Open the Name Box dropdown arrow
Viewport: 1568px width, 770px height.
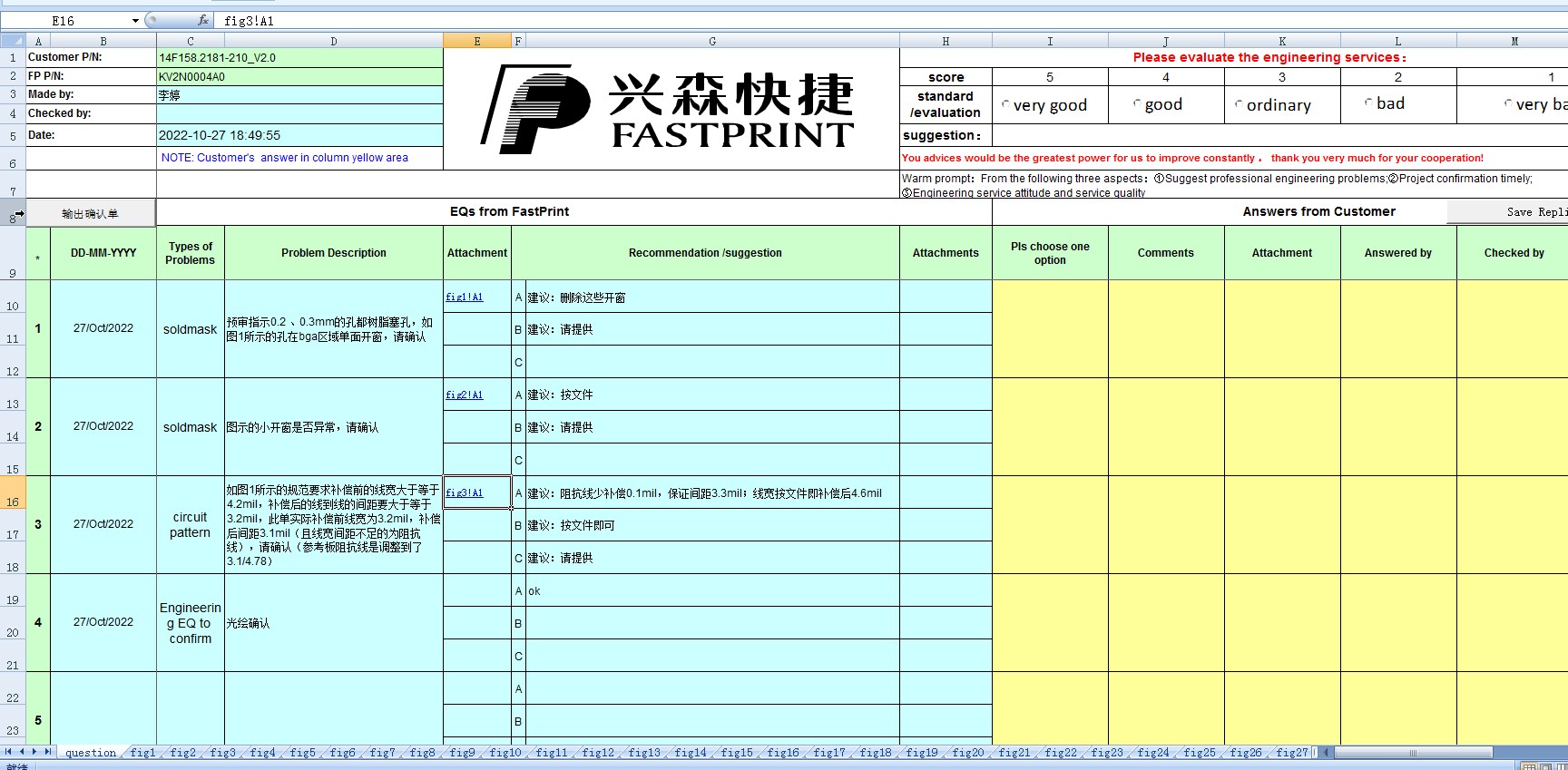[x=135, y=20]
